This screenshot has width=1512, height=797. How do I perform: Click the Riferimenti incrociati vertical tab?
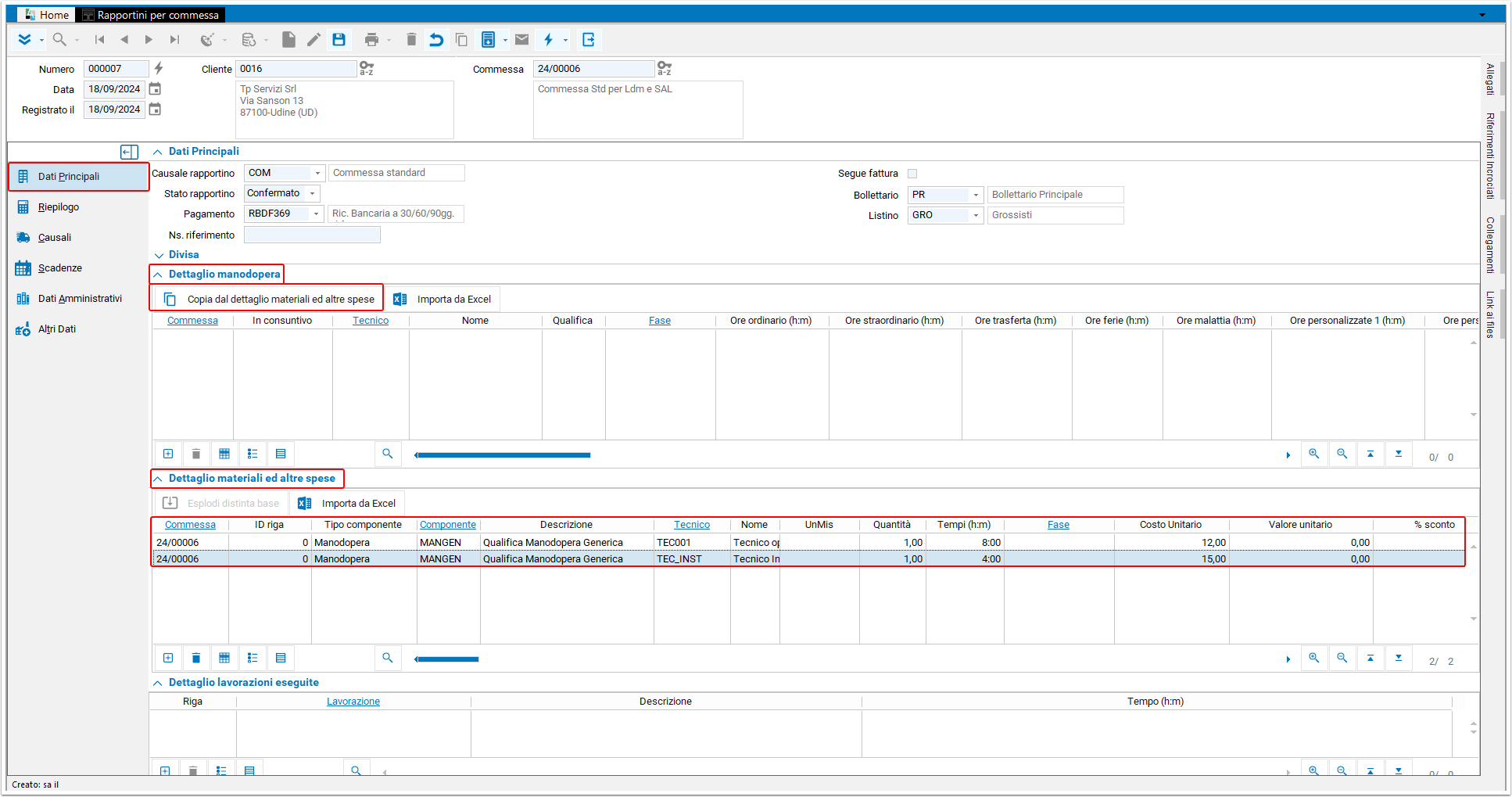[x=1490, y=156]
